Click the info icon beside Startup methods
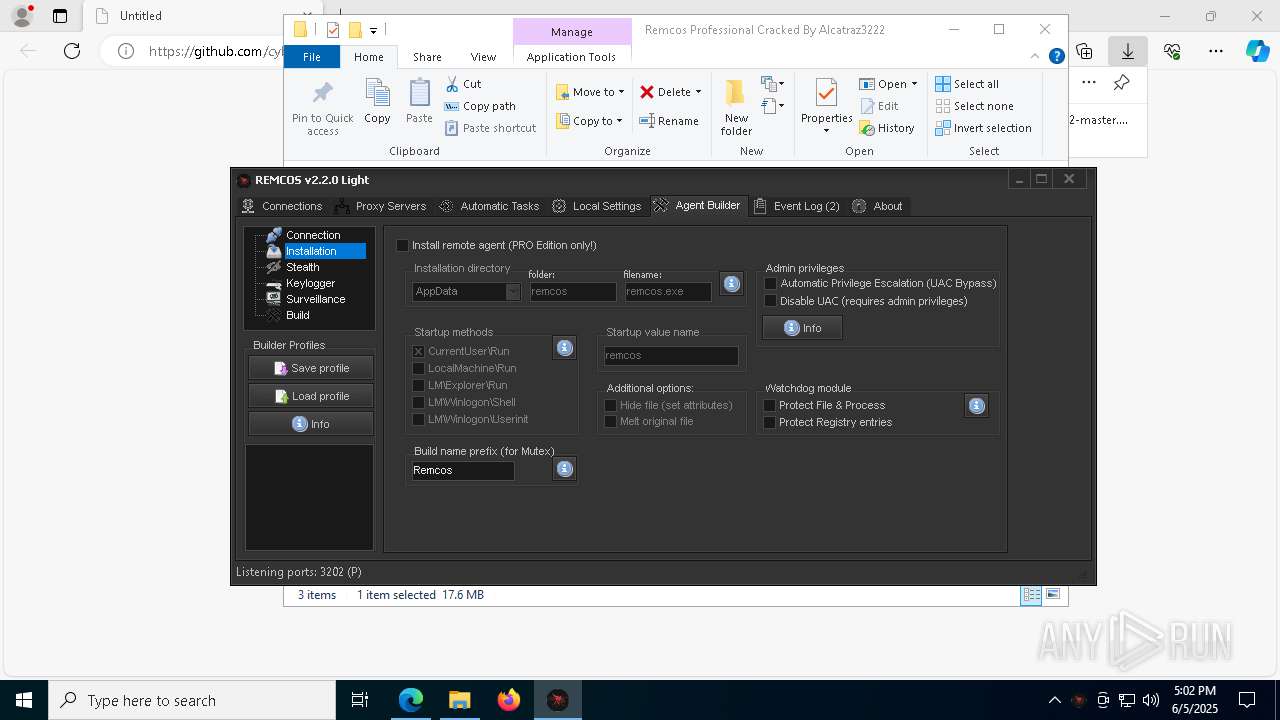Viewport: 1280px width, 720px height. (565, 348)
